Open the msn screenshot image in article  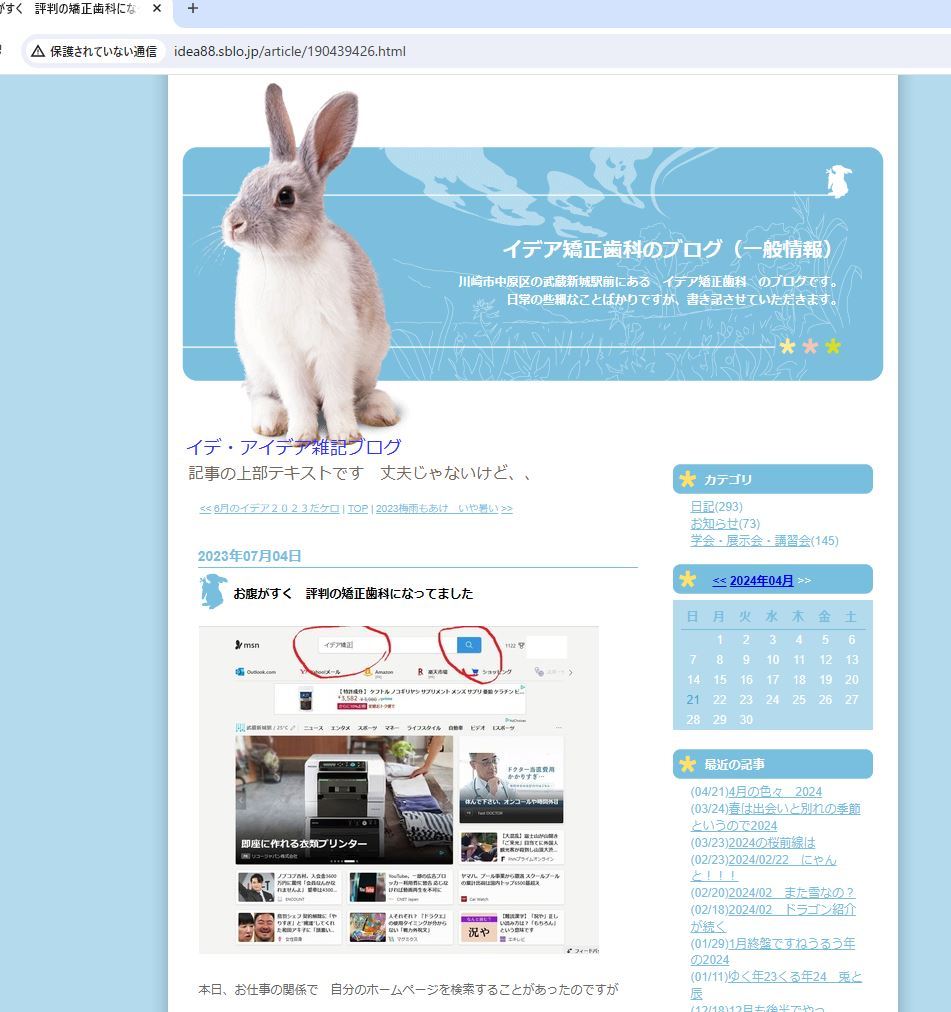(x=398, y=789)
